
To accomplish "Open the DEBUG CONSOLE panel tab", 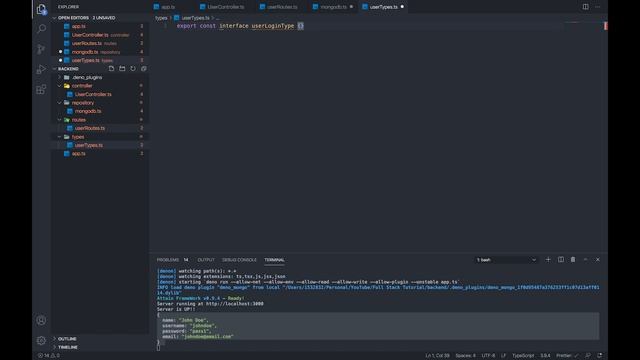I will tap(239, 260).
